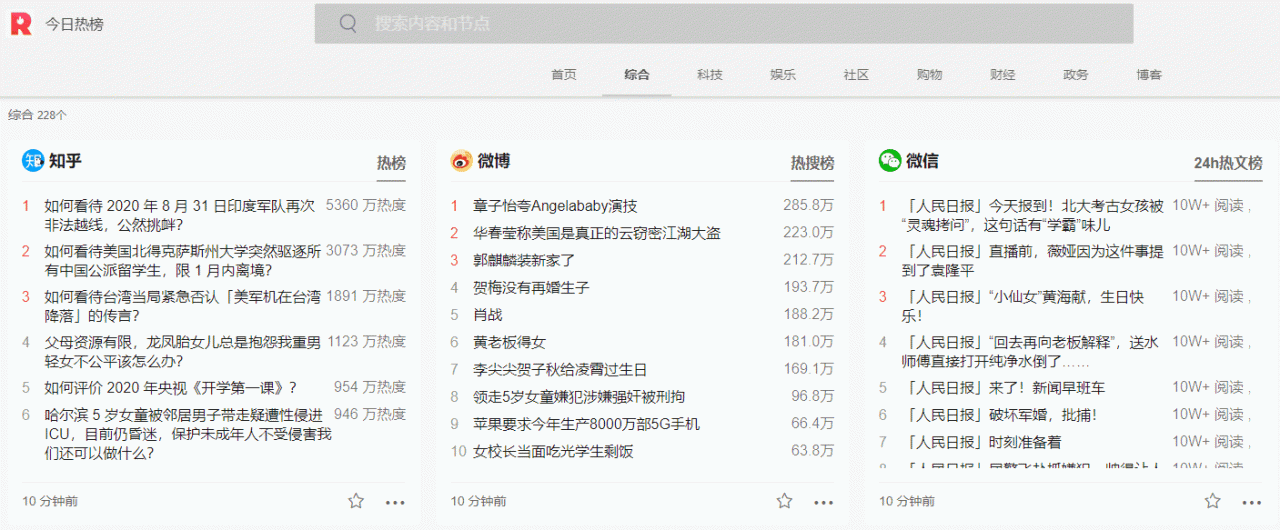This screenshot has height=530, width=1280.
Task: Open Weibo item 郭麒麟装新家了
Action: [524, 260]
